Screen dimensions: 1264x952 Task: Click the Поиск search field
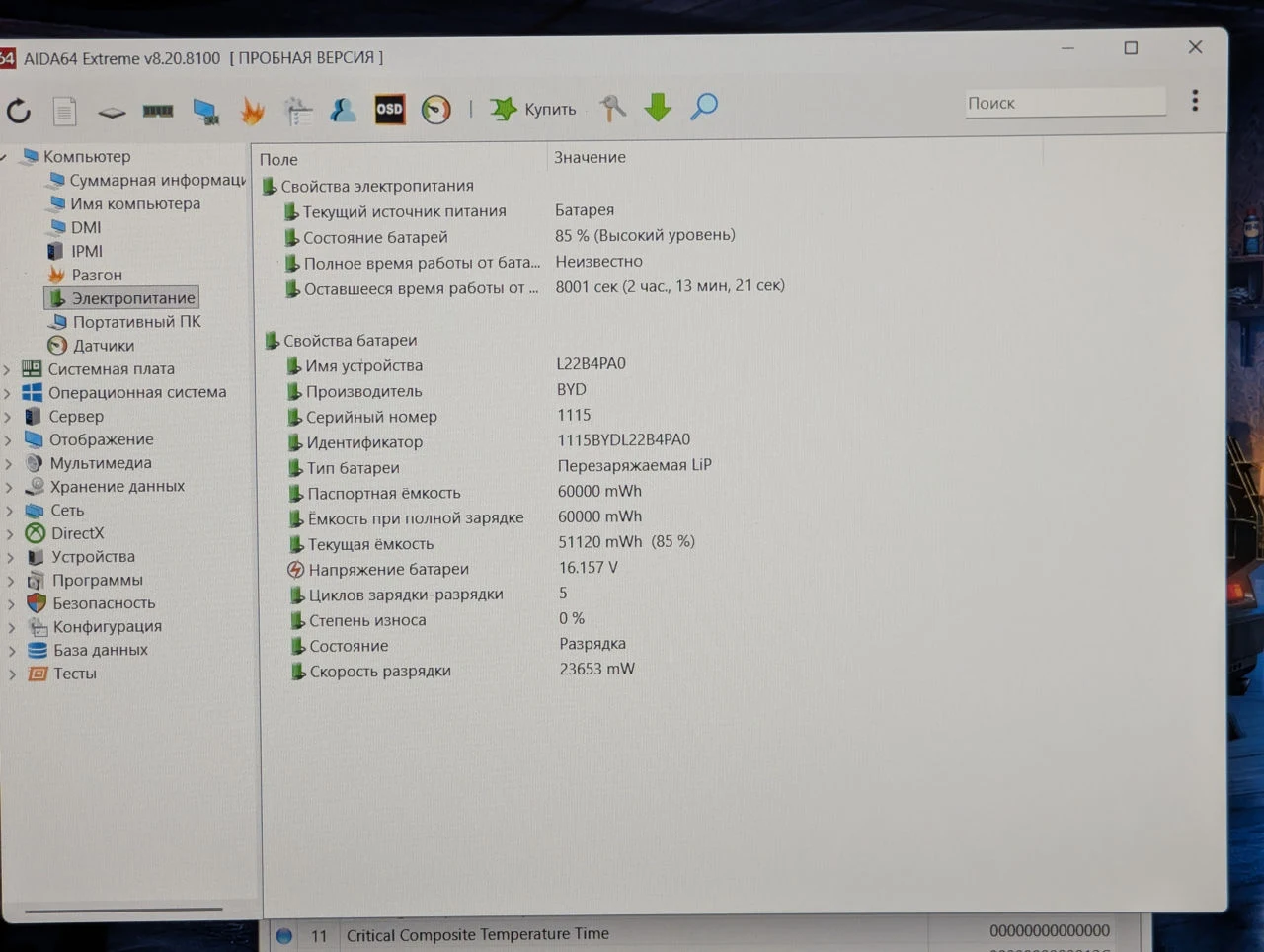pos(1065,103)
